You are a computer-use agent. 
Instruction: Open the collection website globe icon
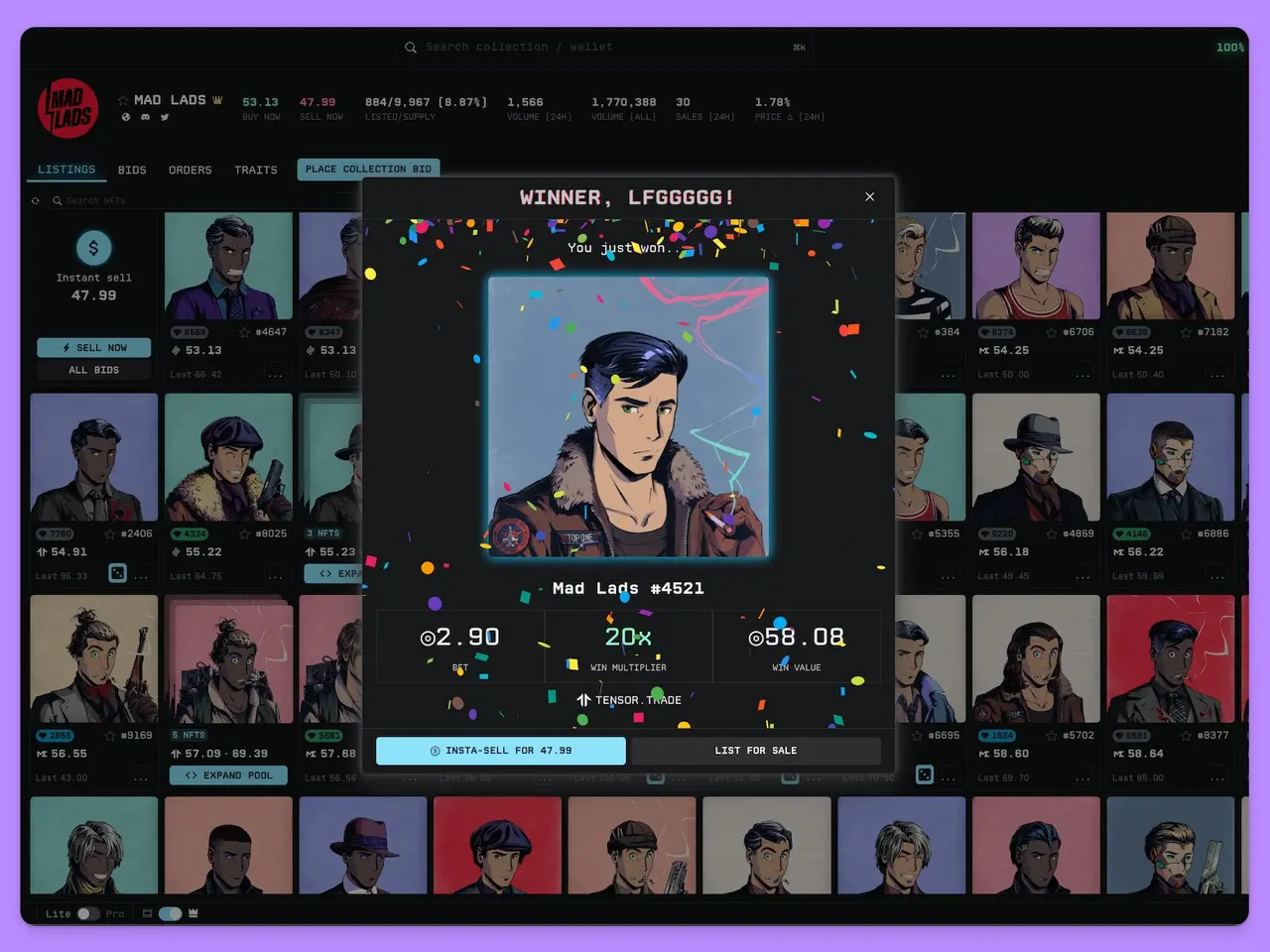[x=126, y=117]
